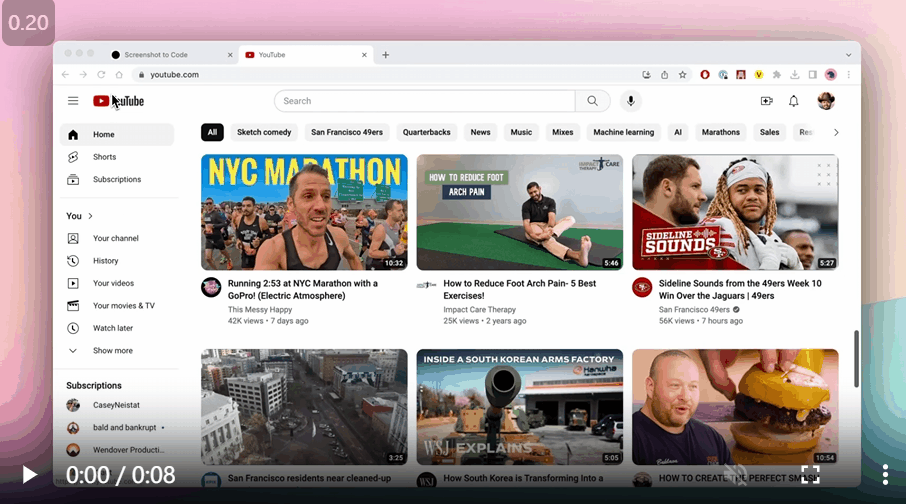
Task: Open Running 2:53 at NYC Marathon title
Action: (302, 290)
